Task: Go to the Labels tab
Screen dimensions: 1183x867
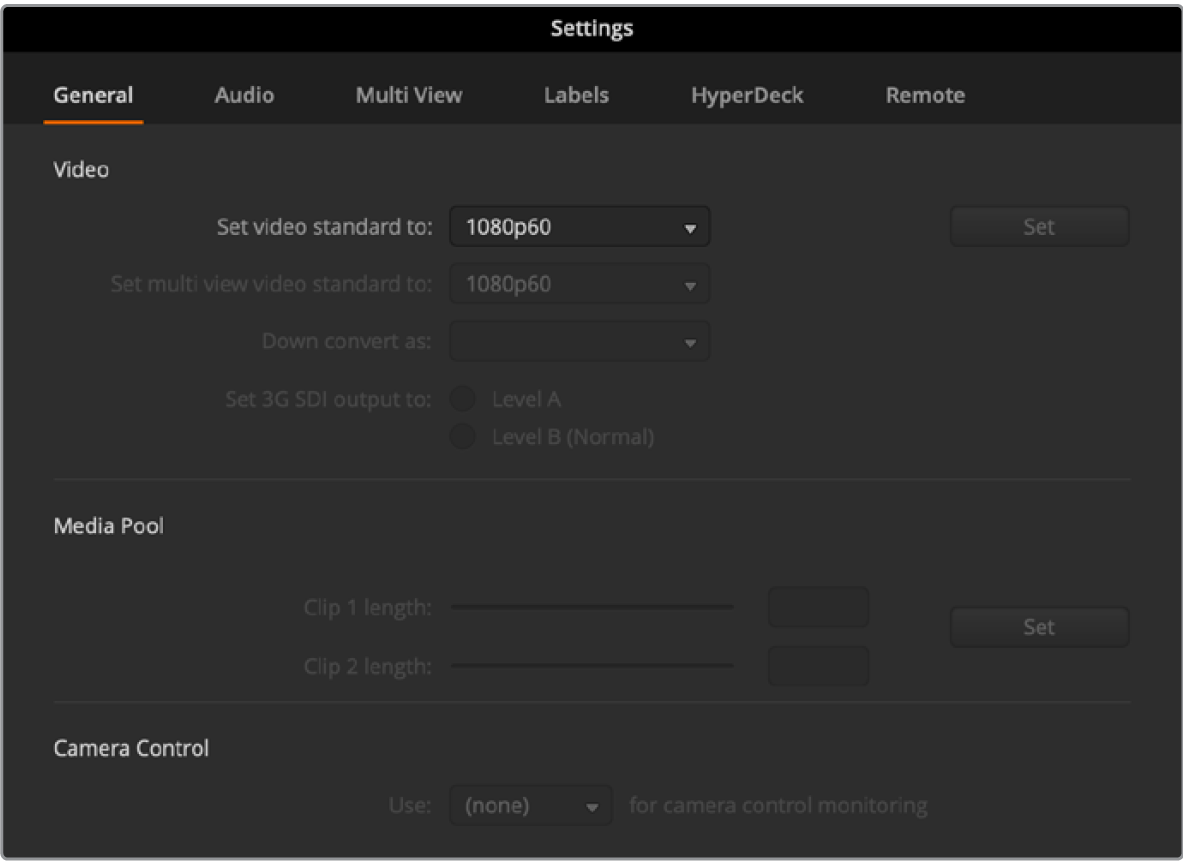Action: coord(576,96)
